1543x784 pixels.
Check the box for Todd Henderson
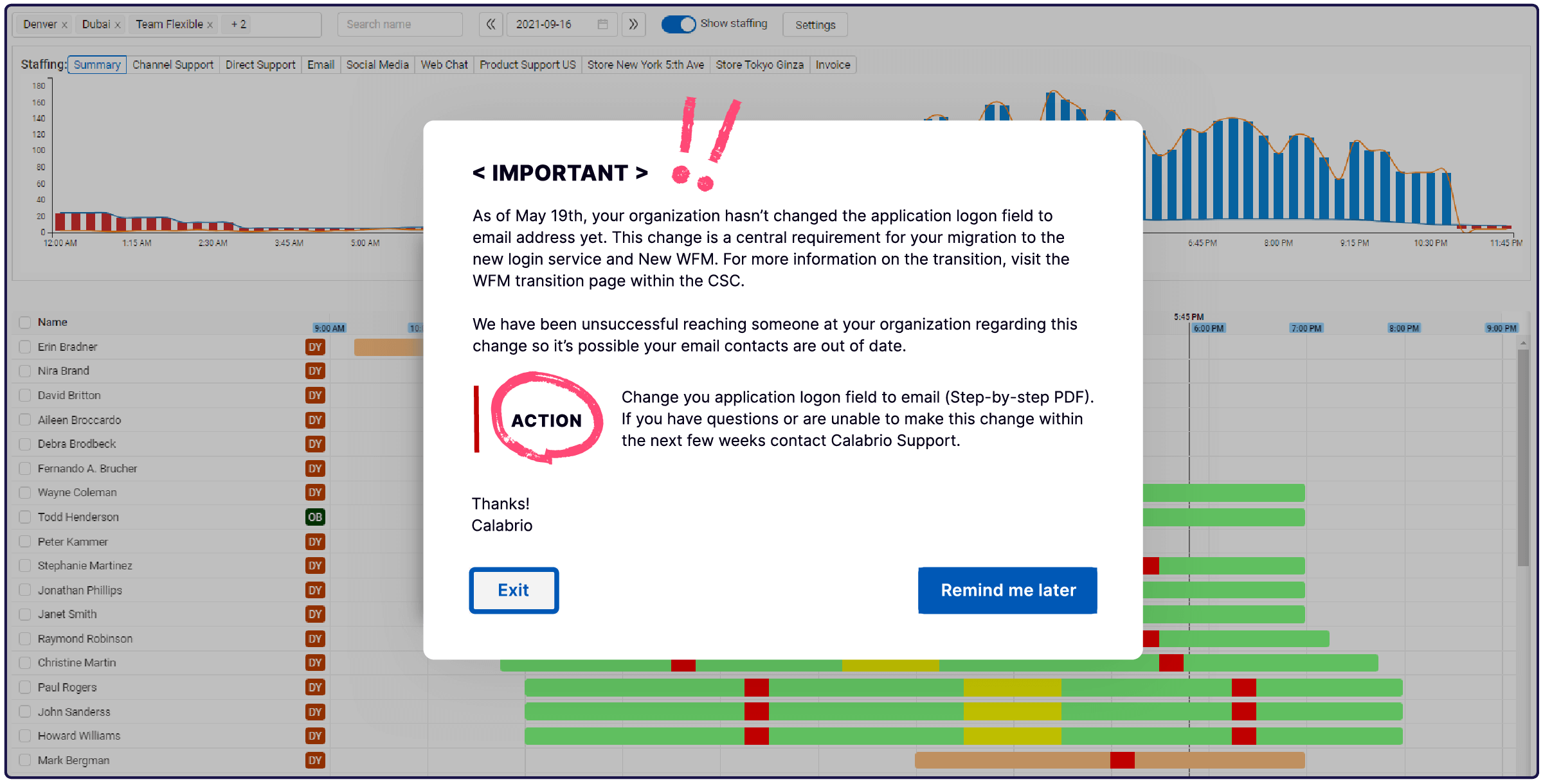click(25, 517)
